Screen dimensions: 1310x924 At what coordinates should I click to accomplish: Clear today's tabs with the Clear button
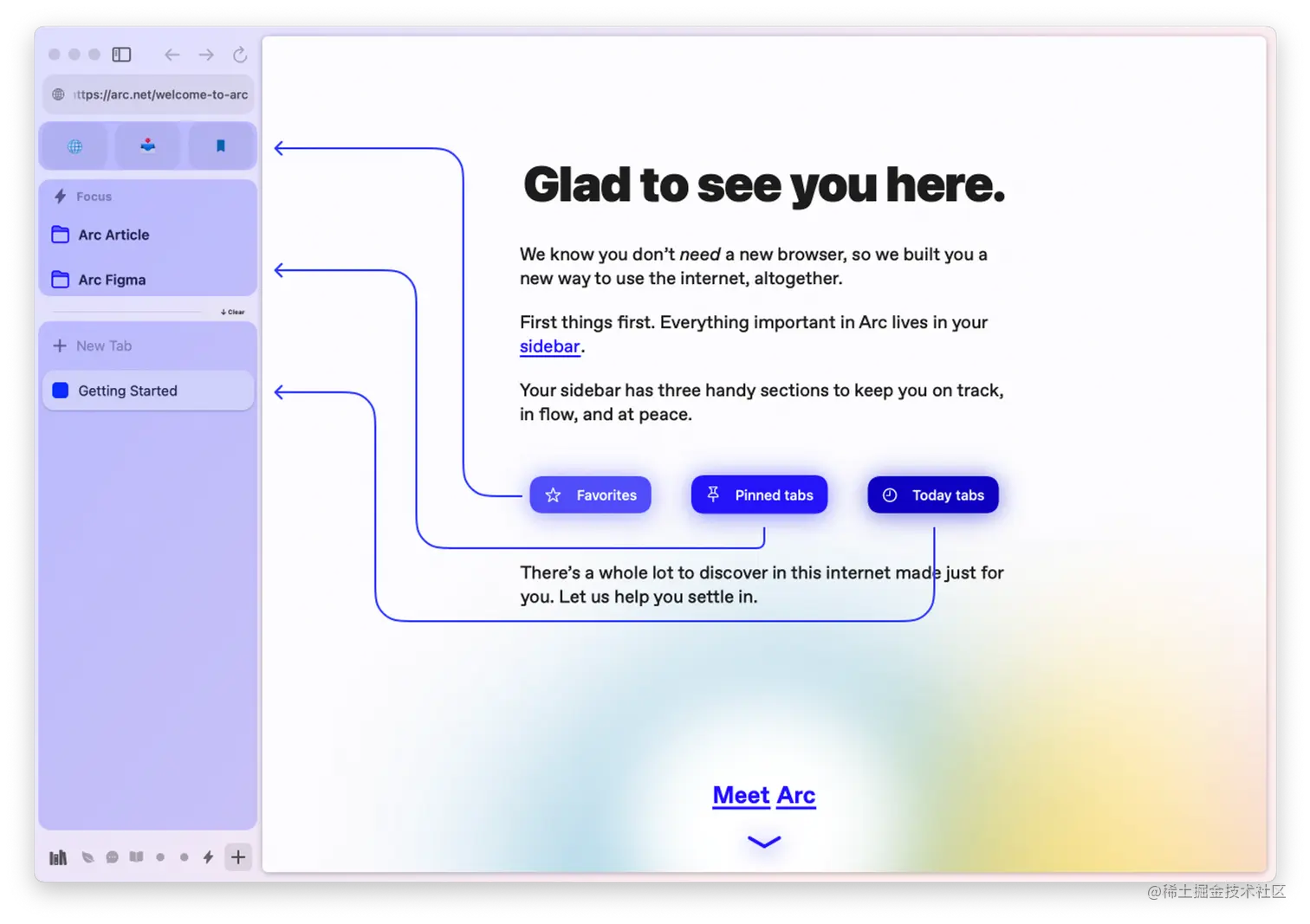point(232,312)
